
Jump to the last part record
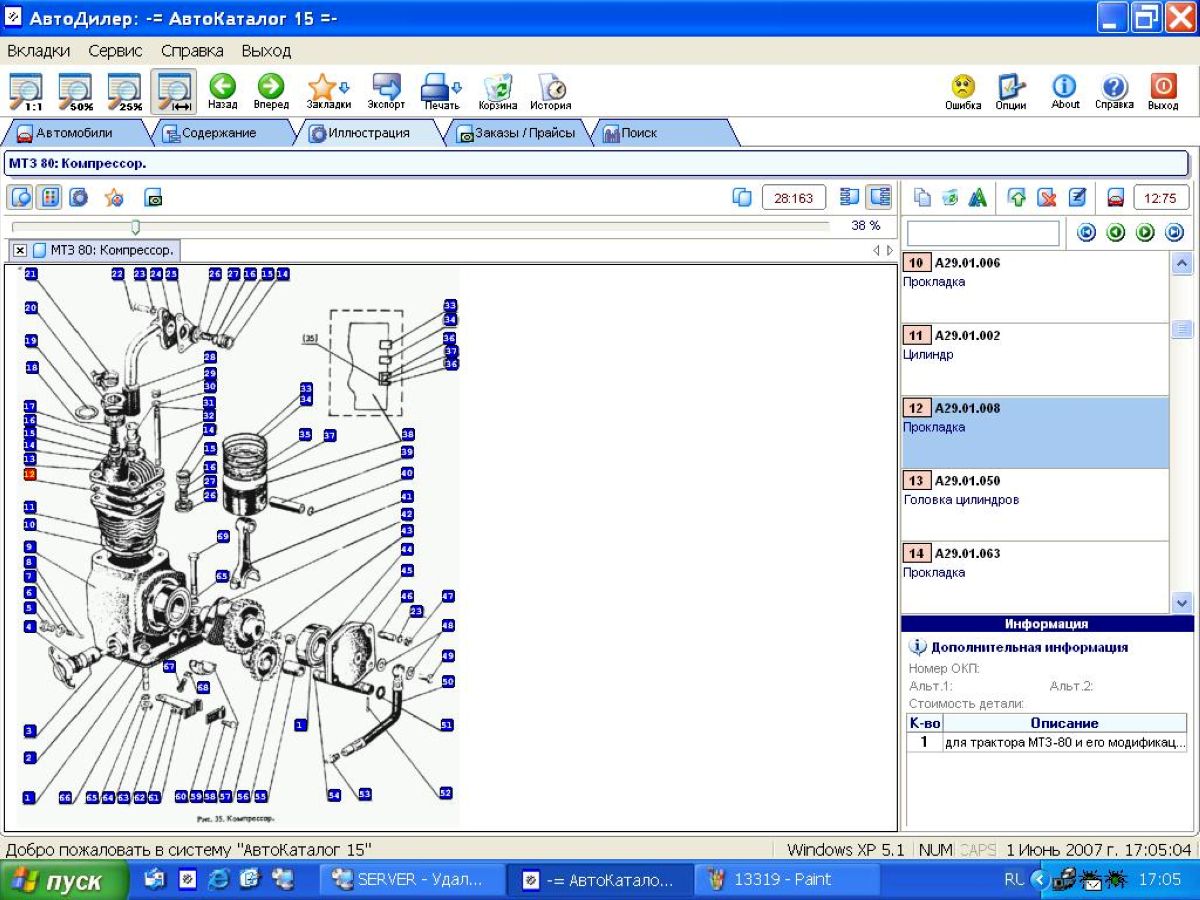pyautogui.click(x=1174, y=232)
